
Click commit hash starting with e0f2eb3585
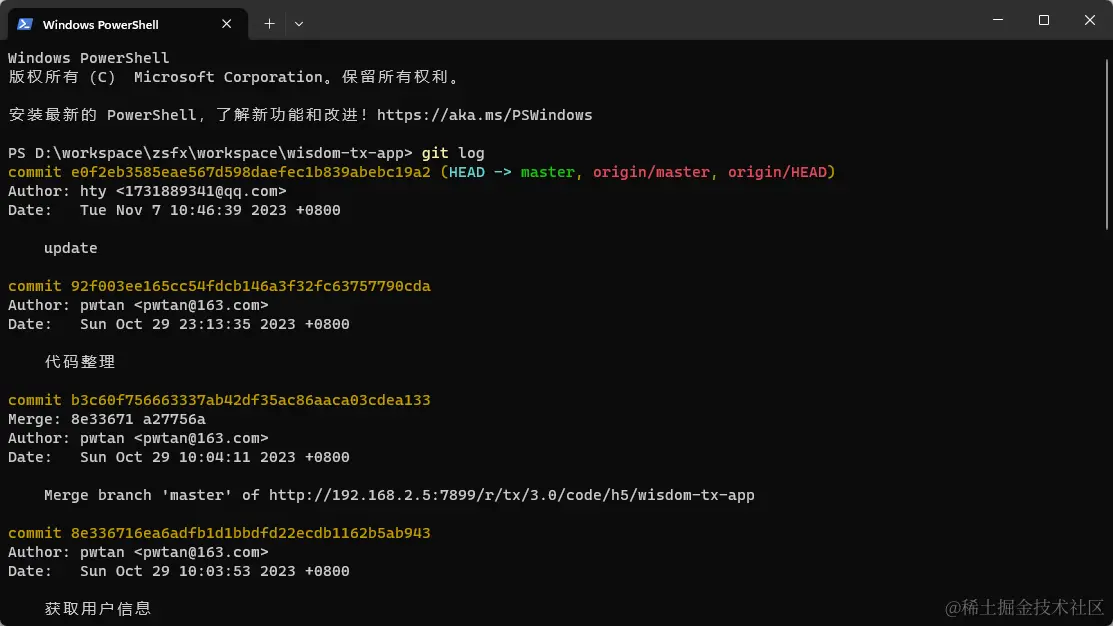(250, 172)
